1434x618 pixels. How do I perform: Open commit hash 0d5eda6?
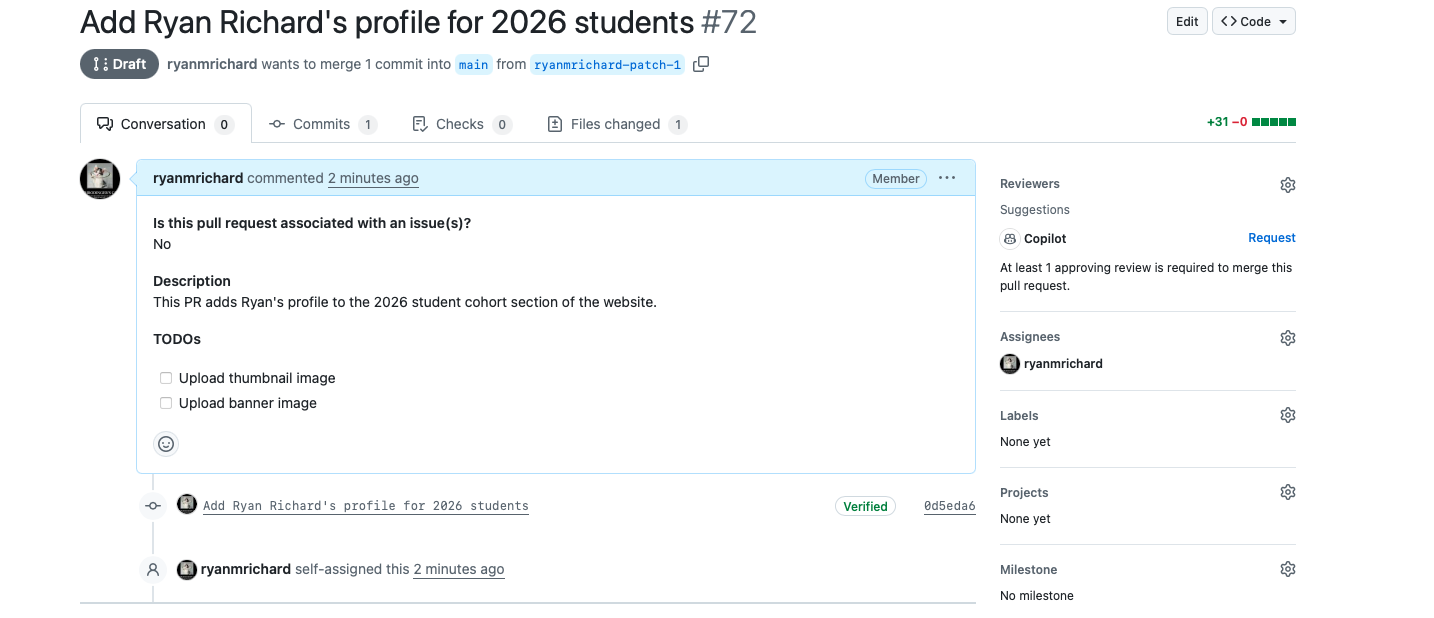pos(949,506)
